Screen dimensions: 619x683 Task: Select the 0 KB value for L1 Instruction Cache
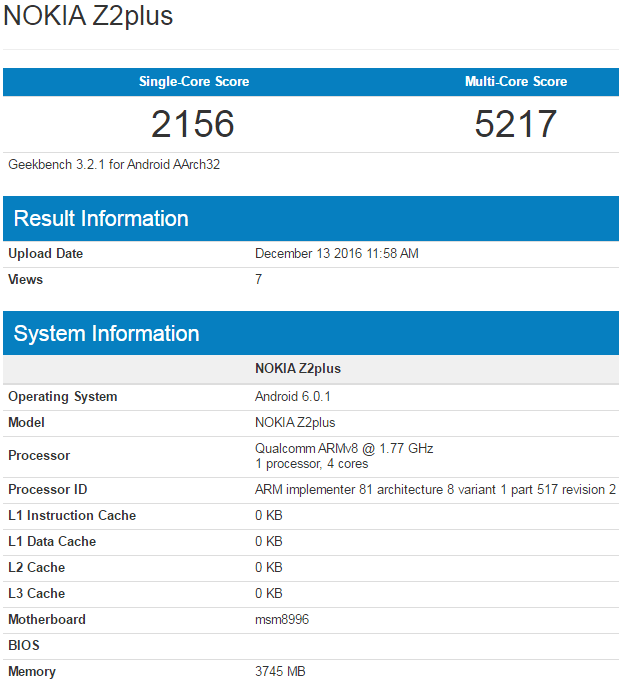[x=269, y=516]
